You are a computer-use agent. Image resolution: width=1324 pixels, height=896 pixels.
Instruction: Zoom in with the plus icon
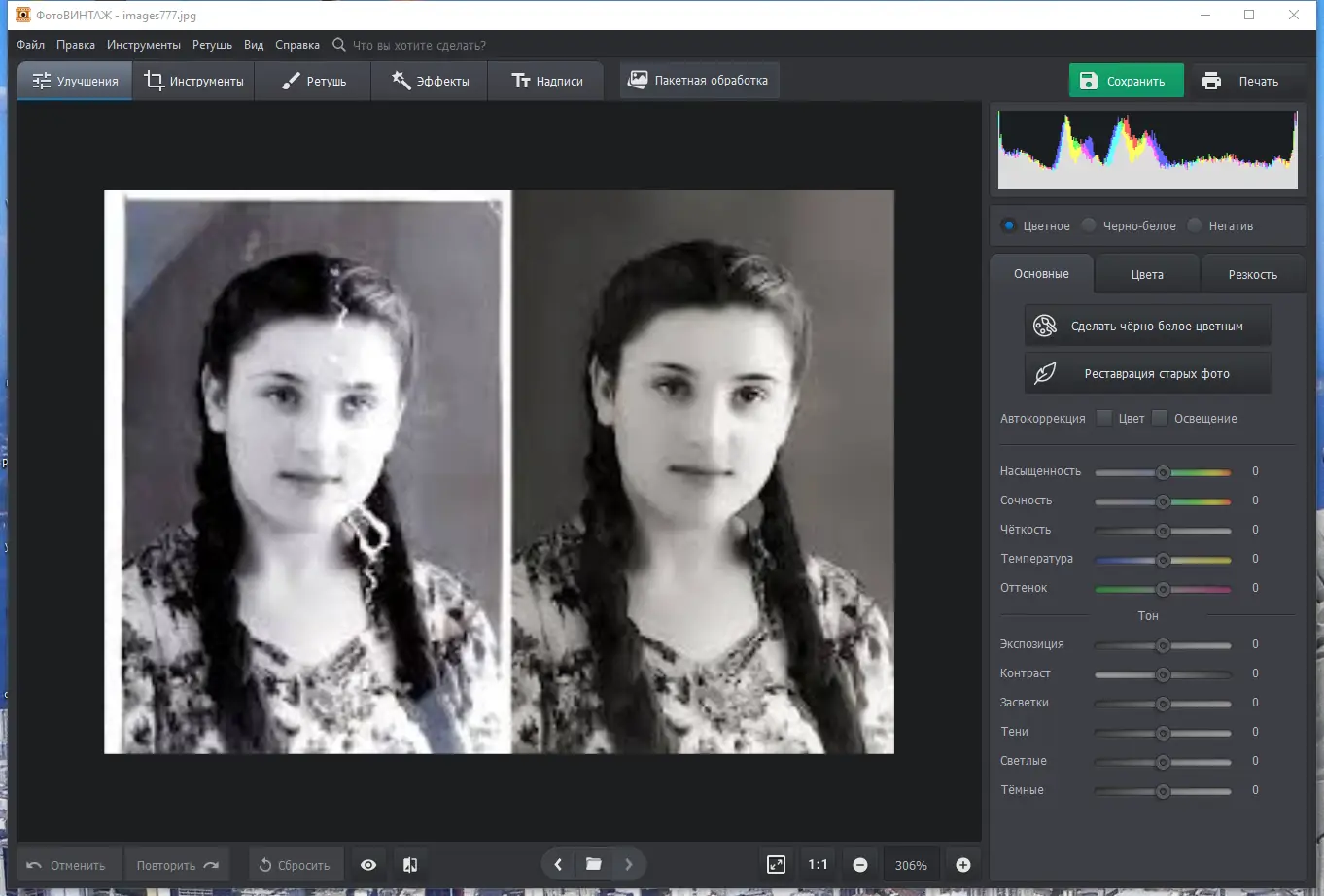tap(963, 865)
